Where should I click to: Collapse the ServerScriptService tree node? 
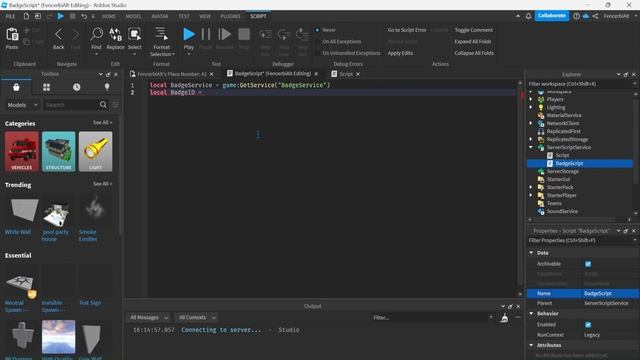pyautogui.click(x=531, y=147)
